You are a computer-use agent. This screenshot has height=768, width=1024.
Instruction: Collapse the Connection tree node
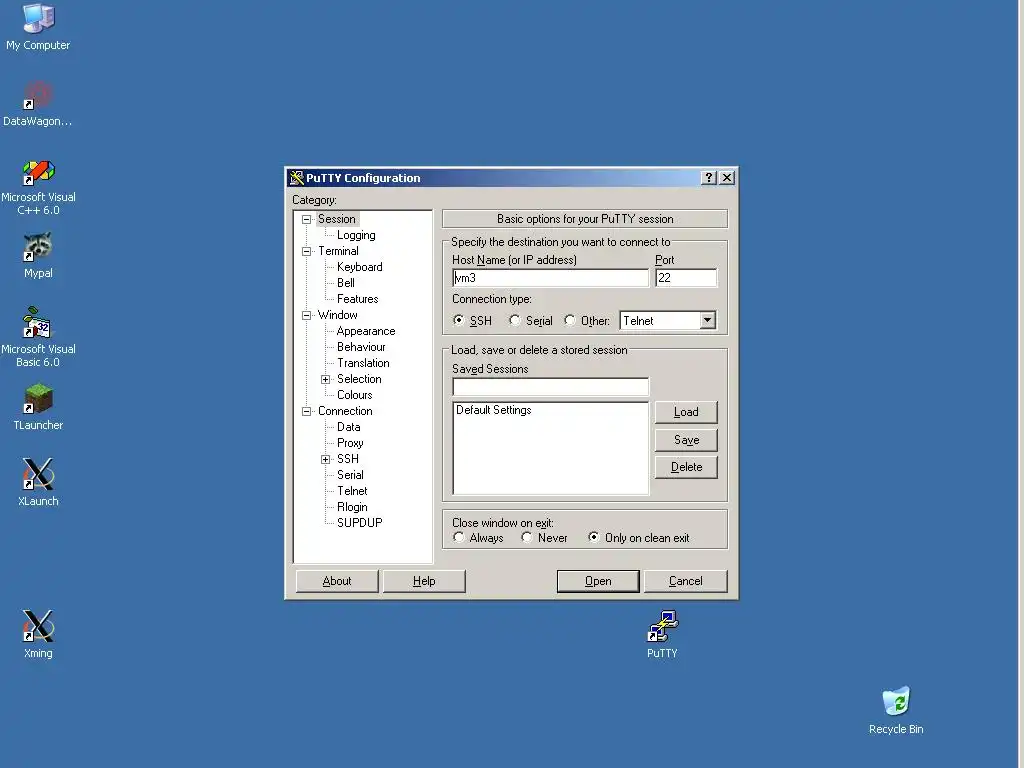[x=306, y=411]
